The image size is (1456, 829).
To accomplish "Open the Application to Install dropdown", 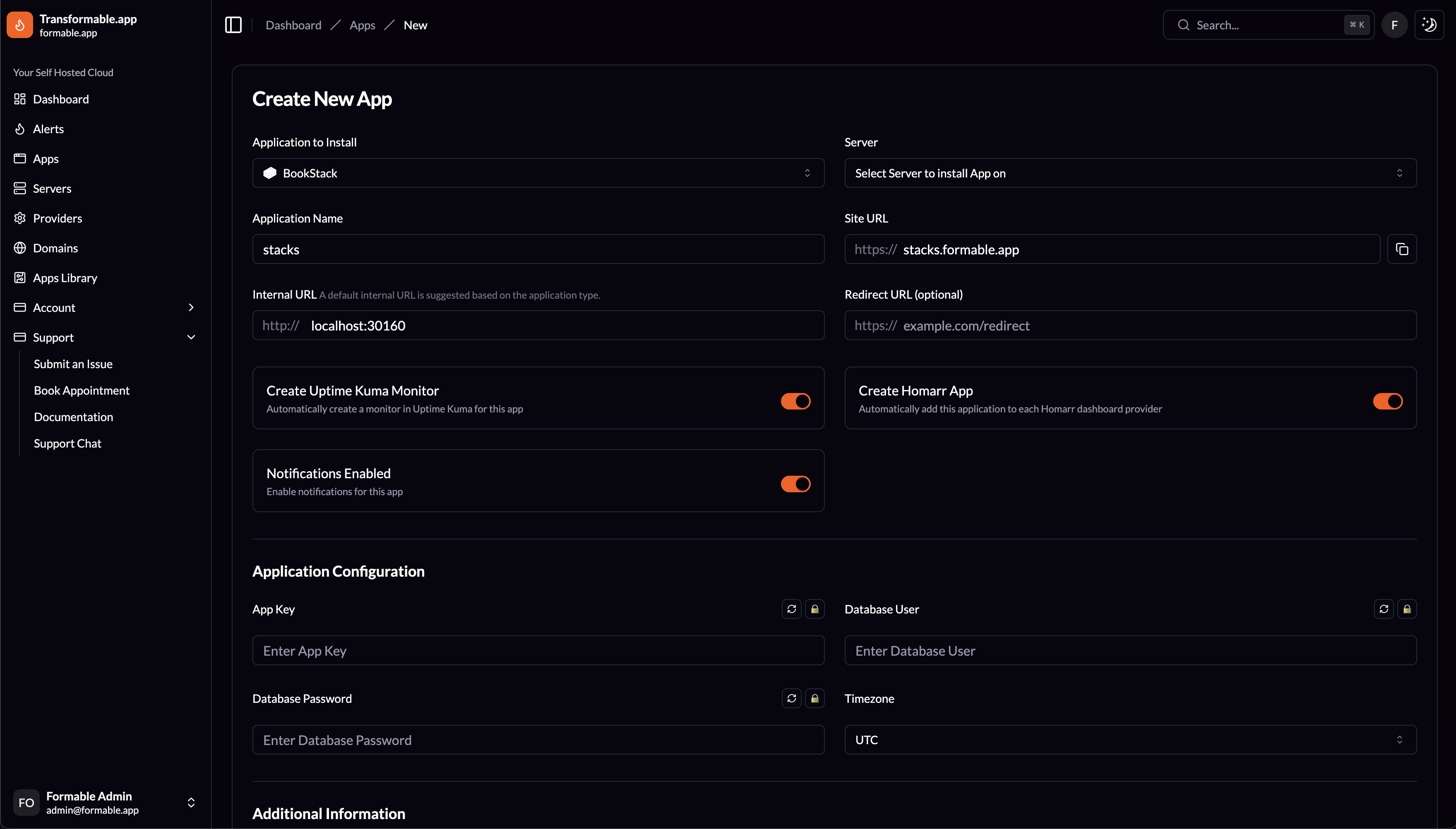I will tap(538, 173).
